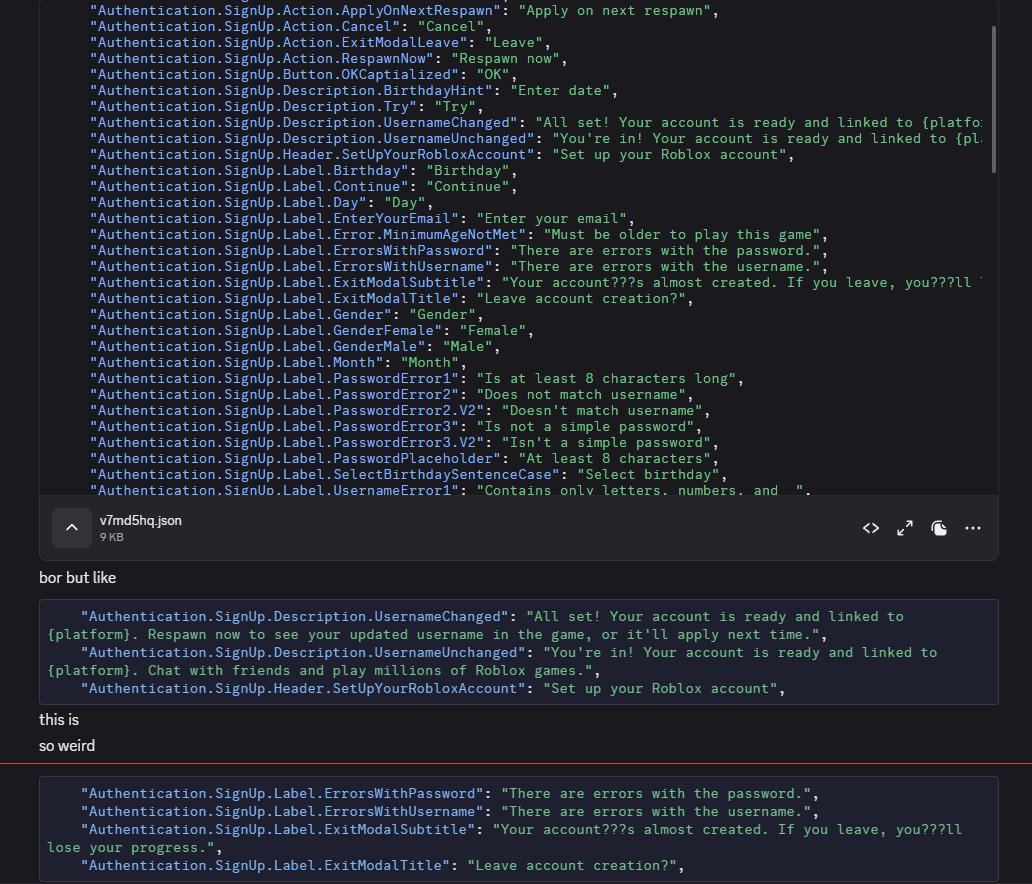Image resolution: width=1032 pixels, height=884 pixels.
Task: Click the ExitModalTitle line in bottom code block
Action: [x=382, y=866]
